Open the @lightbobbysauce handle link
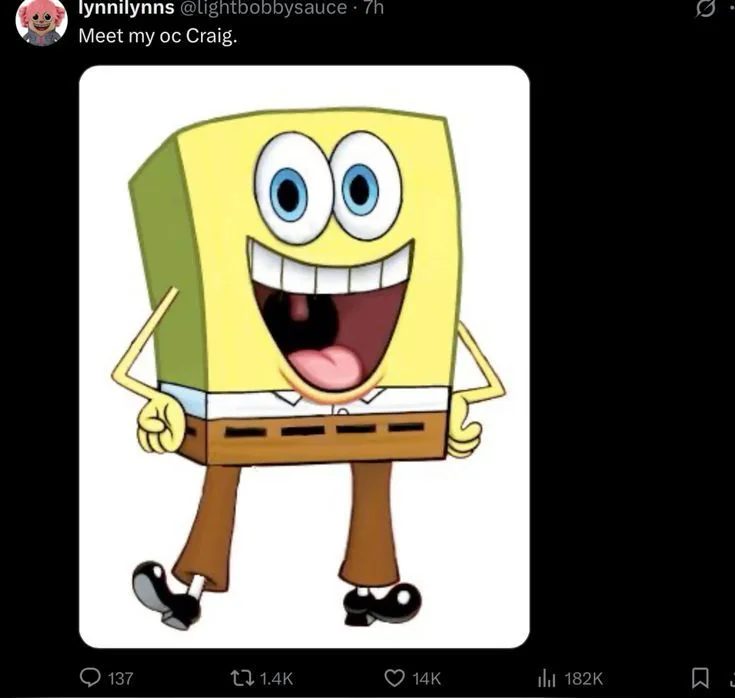This screenshot has height=698, width=735. tap(263, 8)
